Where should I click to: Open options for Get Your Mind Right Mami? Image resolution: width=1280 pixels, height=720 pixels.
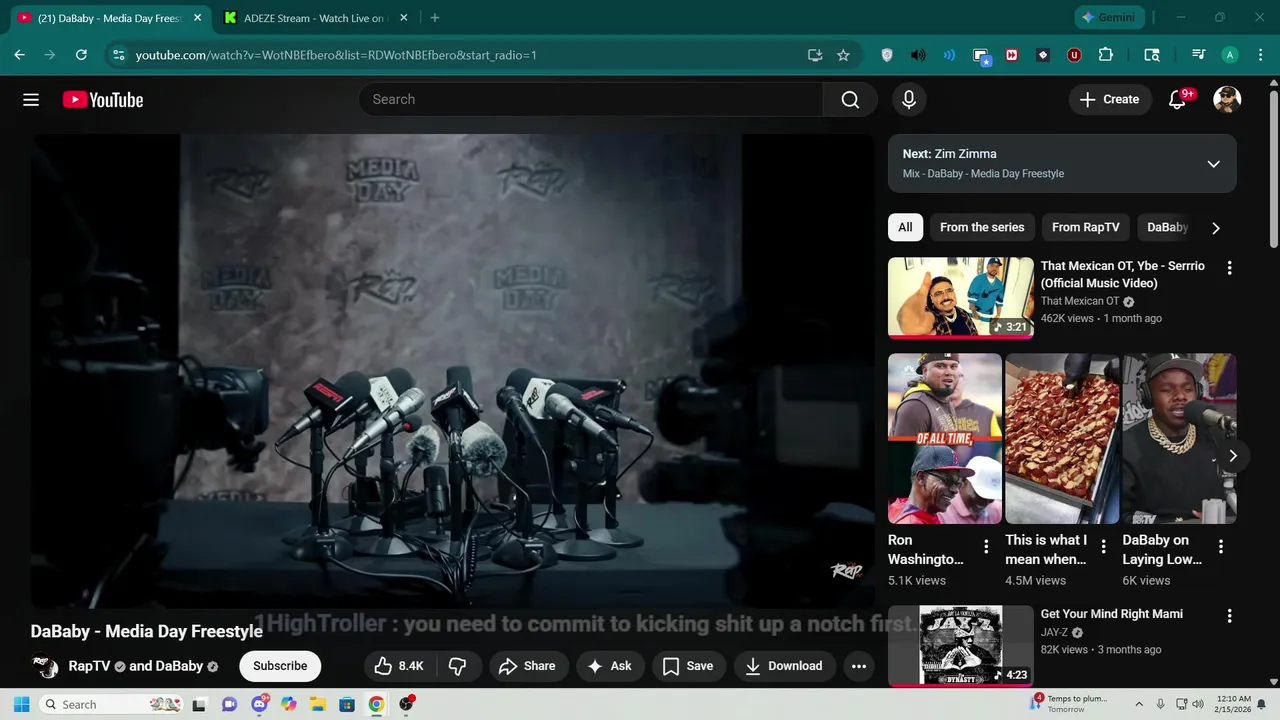(x=1229, y=616)
